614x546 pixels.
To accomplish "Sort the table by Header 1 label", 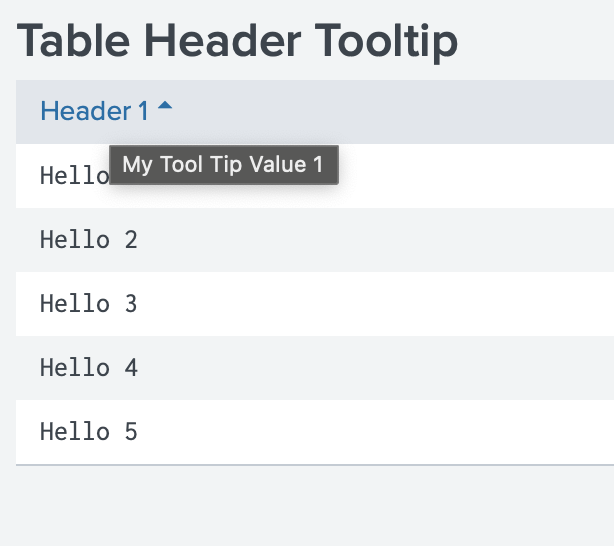I will tap(95, 112).
